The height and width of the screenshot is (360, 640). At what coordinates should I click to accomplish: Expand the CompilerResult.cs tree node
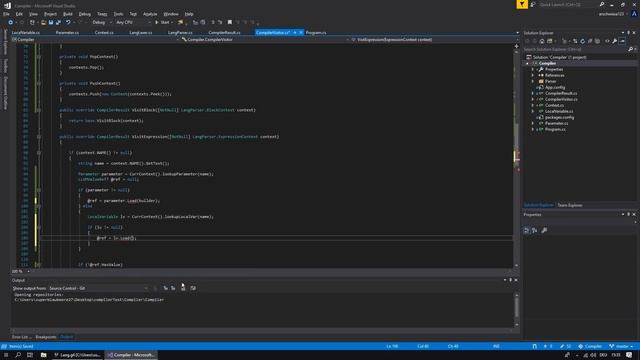click(x=533, y=93)
